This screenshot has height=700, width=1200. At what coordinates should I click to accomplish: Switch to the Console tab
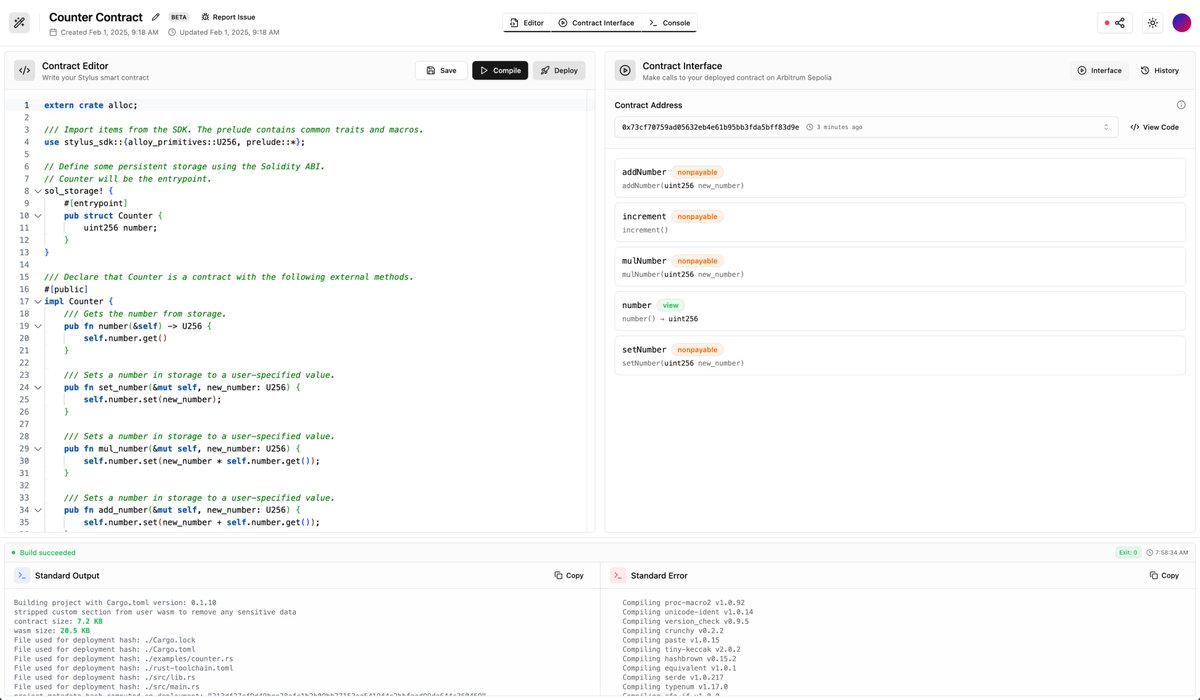pyautogui.click(x=669, y=23)
